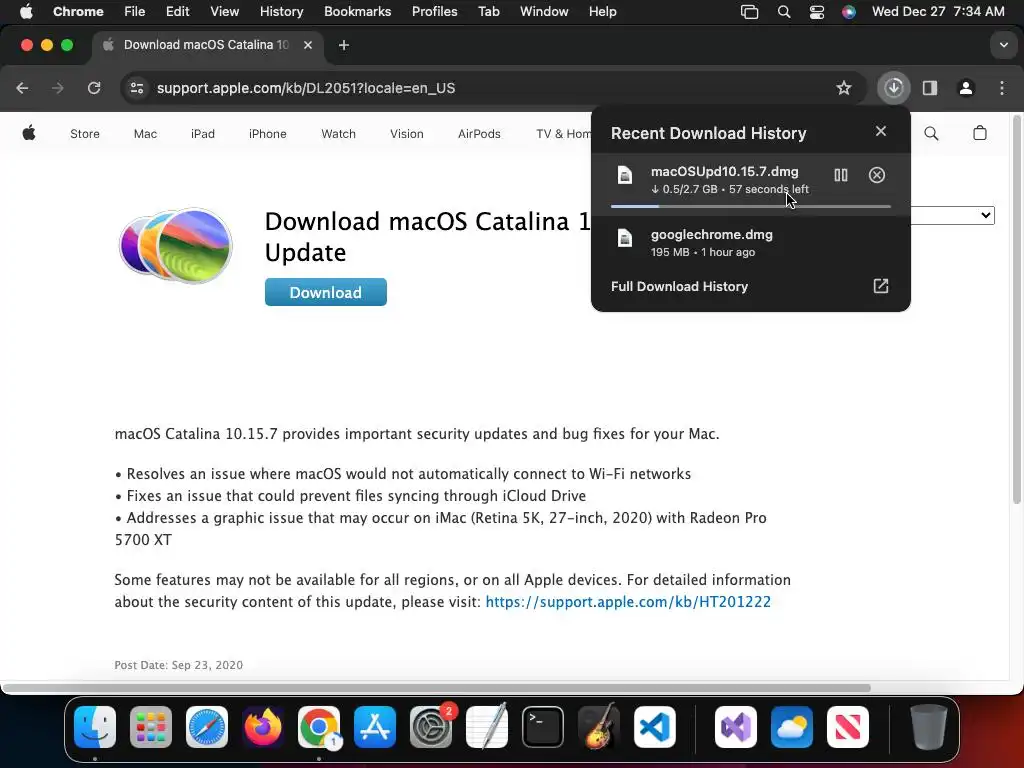
Task: Open Siri from the menu bar
Action: (x=848, y=12)
